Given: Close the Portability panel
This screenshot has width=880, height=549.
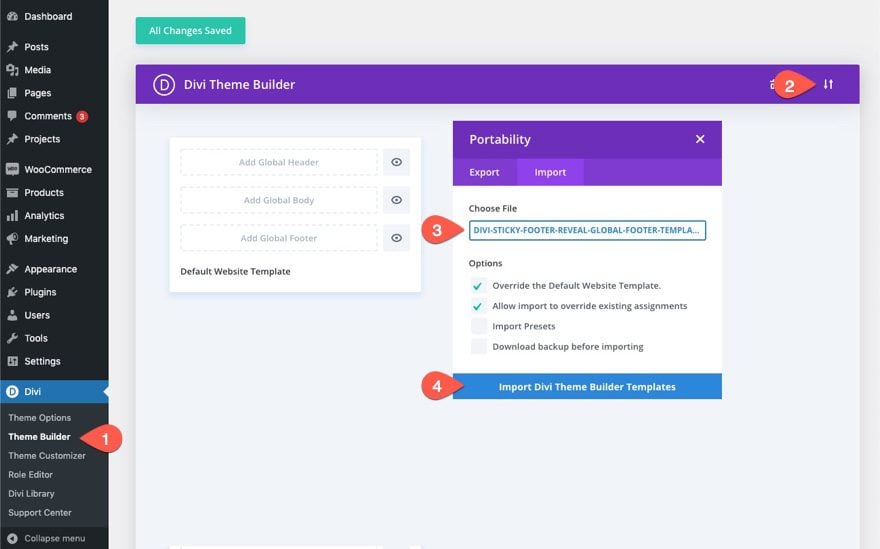Looking at the screenshot, I should pyautogui.click(x=700, y=139).
